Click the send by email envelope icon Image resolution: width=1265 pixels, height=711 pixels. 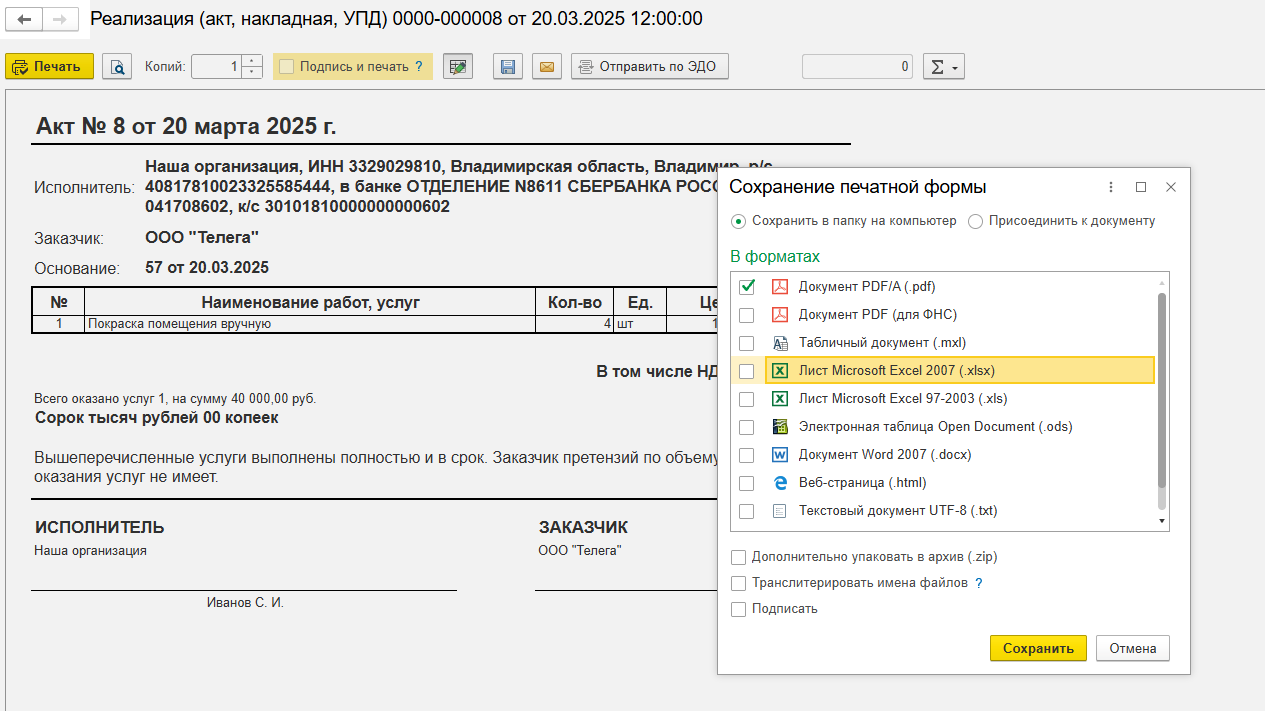click(546, 67)
